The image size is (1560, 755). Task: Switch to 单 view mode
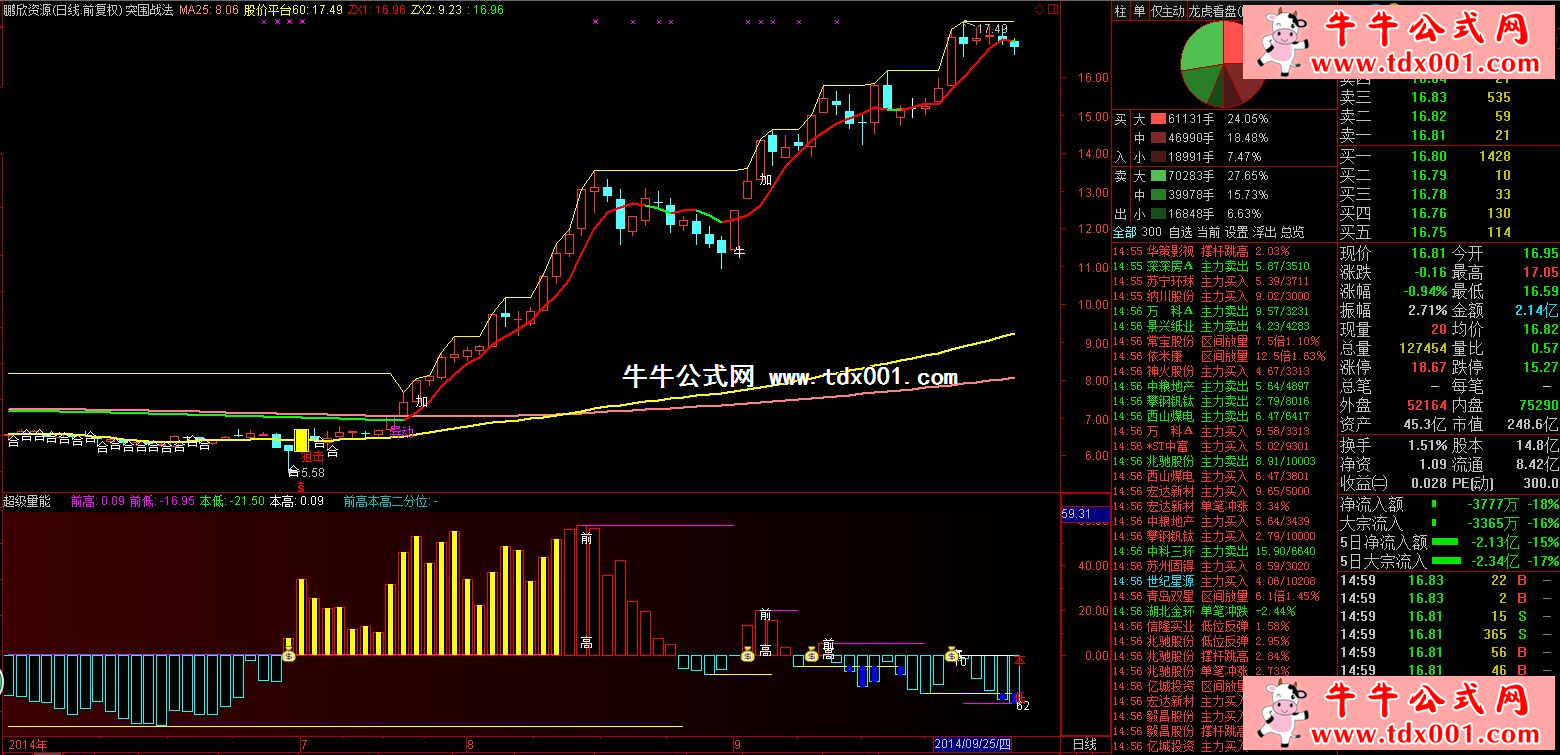click(1139, 11)
